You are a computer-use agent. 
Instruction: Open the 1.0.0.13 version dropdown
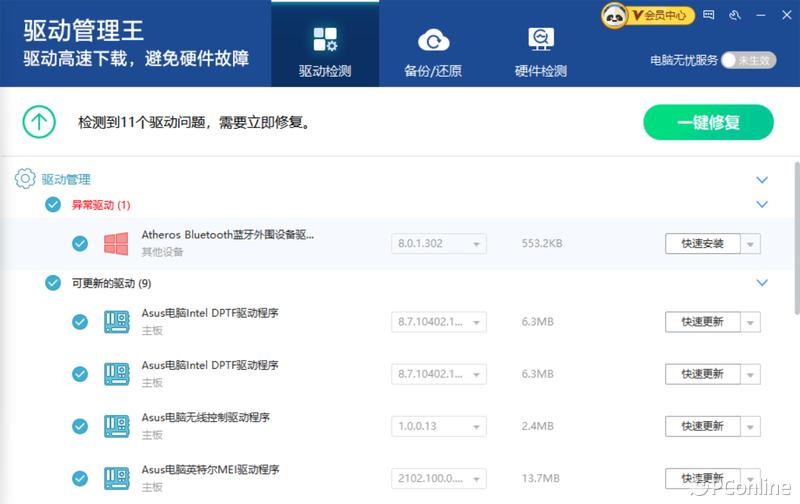[x=439, y=426]
